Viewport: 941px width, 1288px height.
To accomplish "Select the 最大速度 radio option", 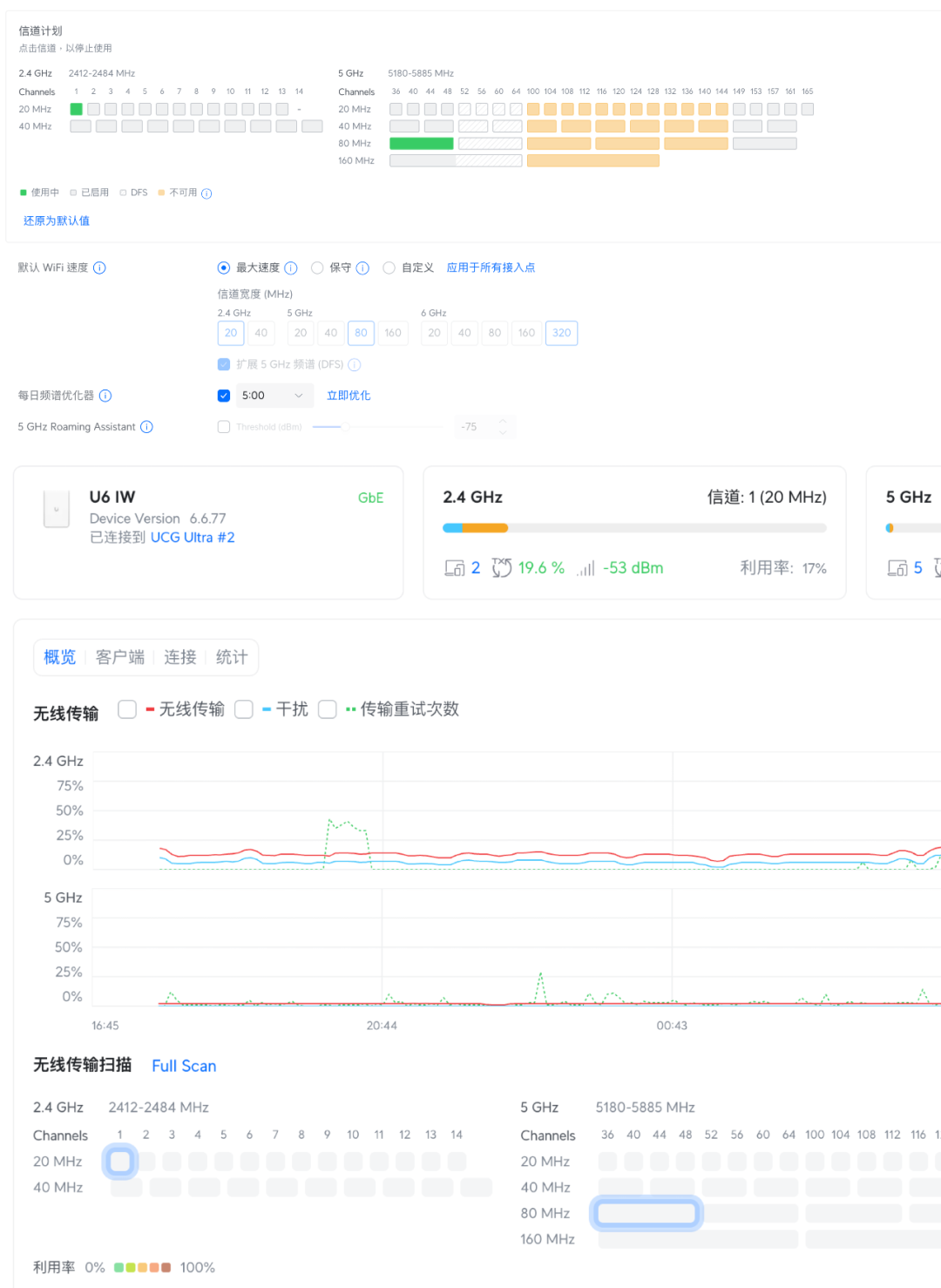I will pyautogui.click(x=224, y=268).
